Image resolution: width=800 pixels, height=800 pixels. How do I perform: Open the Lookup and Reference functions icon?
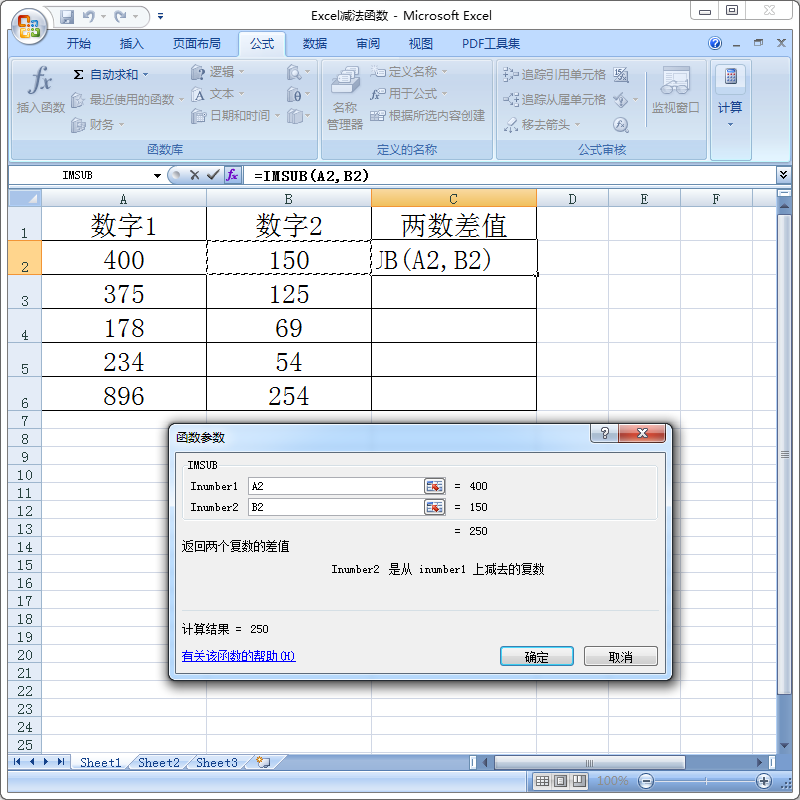tap(294, 72)
